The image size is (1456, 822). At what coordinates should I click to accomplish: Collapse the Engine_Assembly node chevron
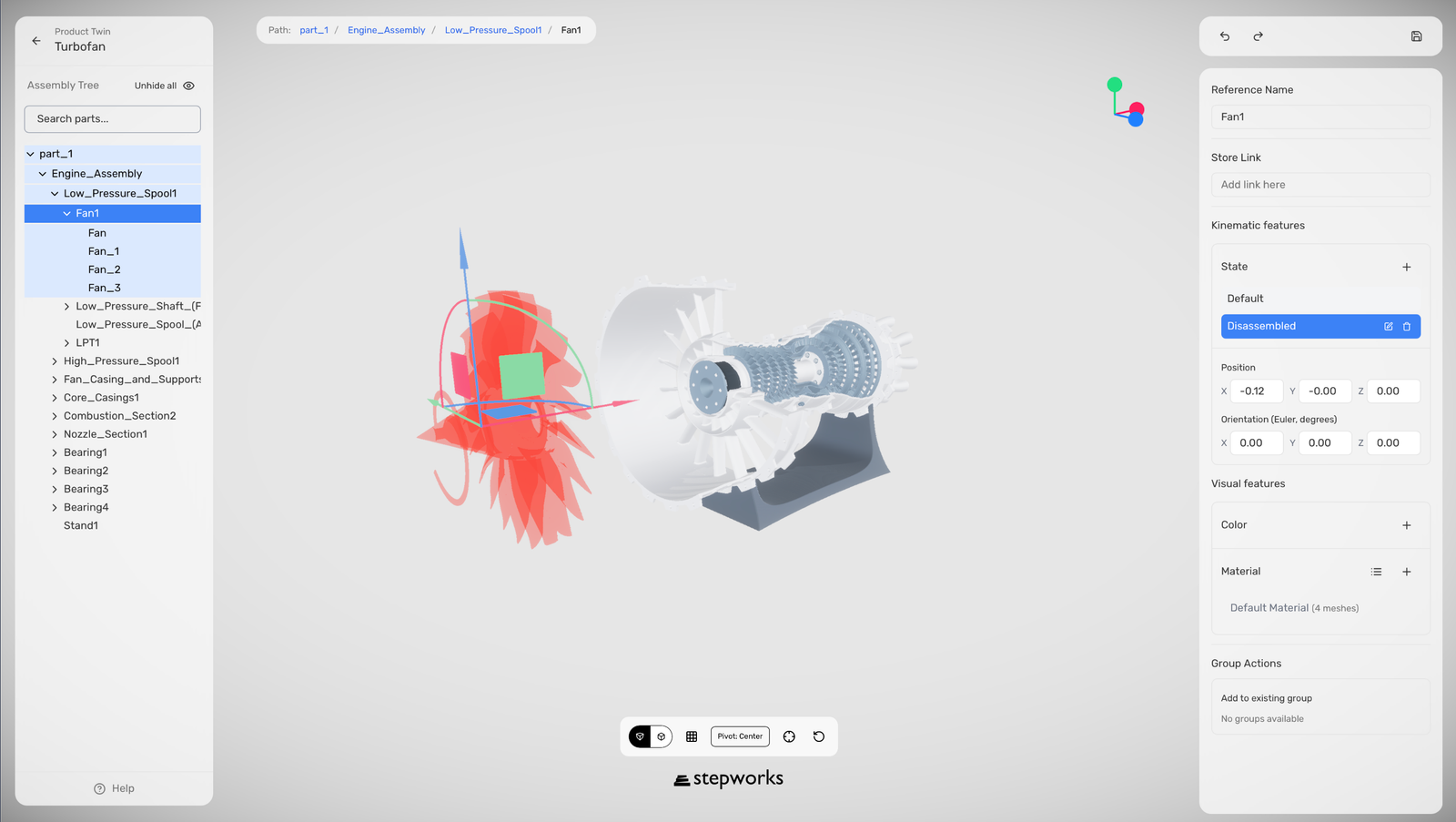pyautogui.click(x=42, y=174)
